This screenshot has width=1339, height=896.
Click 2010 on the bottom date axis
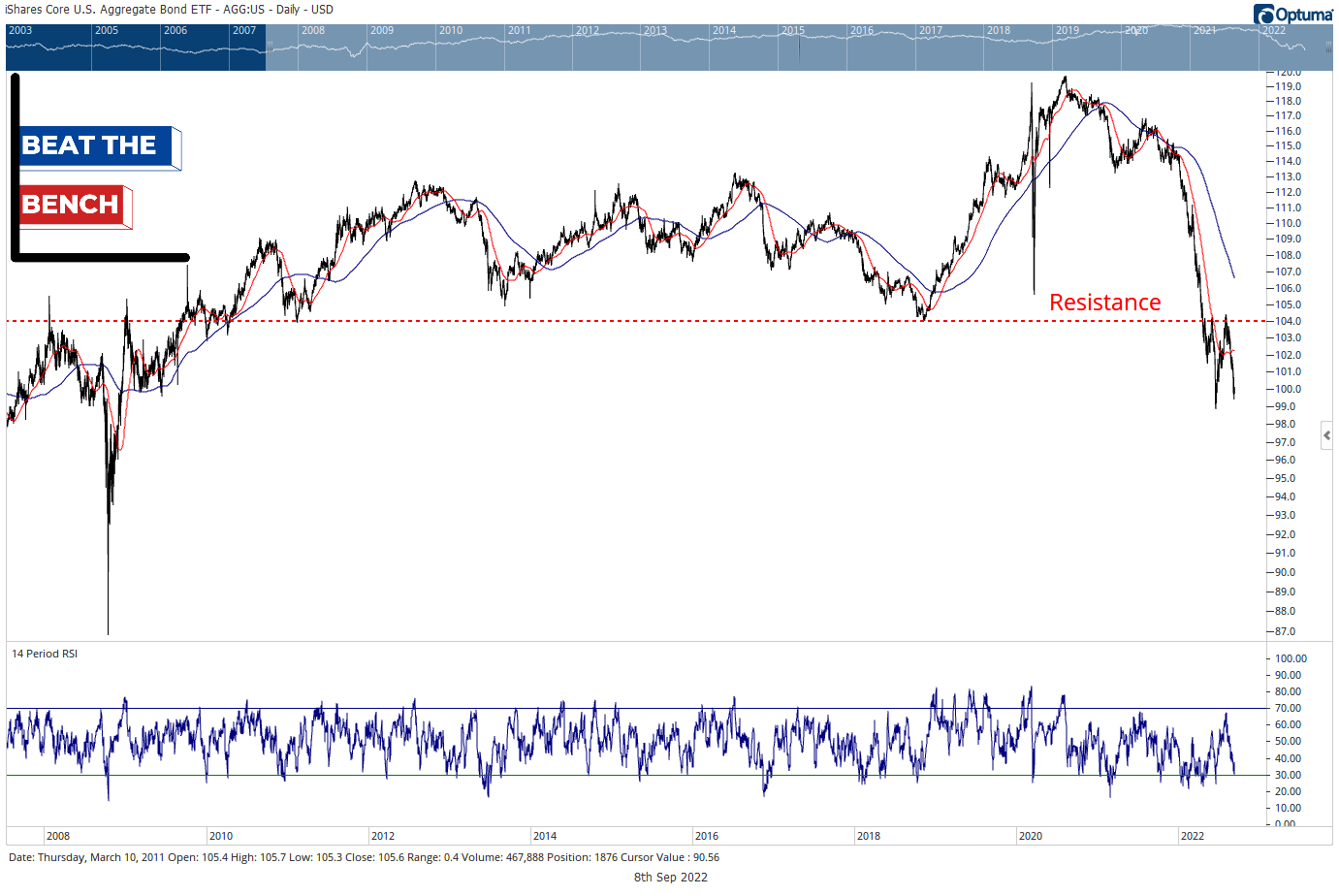click(x=221, y=836)
